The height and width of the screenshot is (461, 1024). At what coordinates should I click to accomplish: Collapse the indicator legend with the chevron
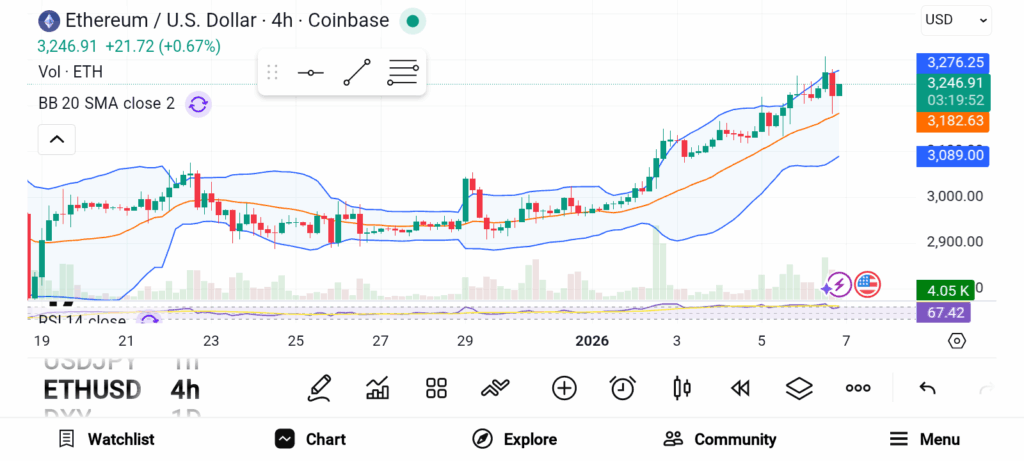click(x=56, y=140)
